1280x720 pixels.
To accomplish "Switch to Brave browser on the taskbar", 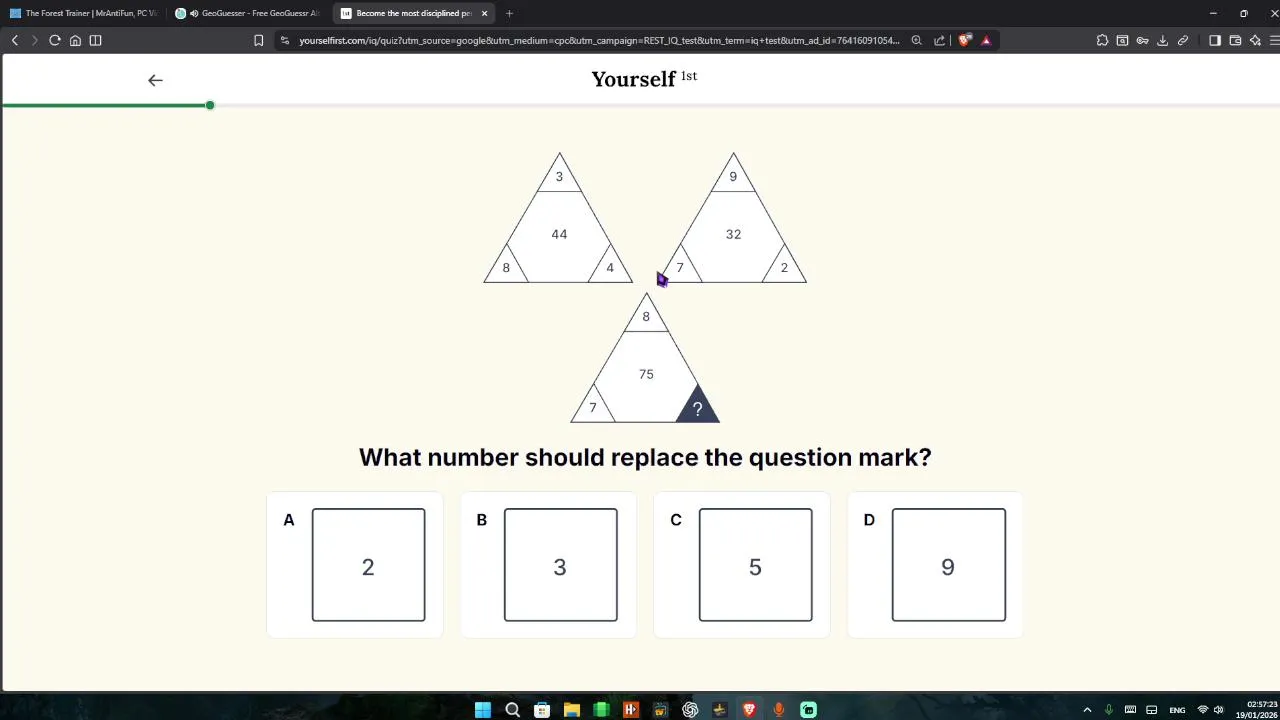I will (x=749, y=710).
